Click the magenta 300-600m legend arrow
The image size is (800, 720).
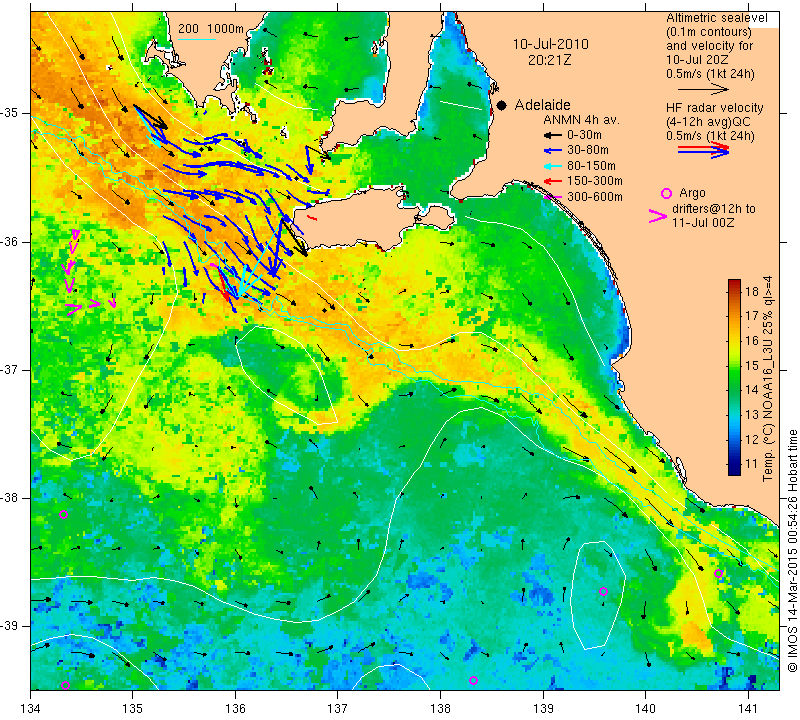point(553,196)
